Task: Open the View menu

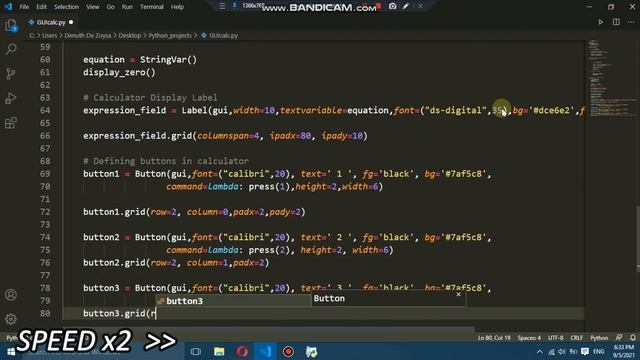Action: coord(93,7)
